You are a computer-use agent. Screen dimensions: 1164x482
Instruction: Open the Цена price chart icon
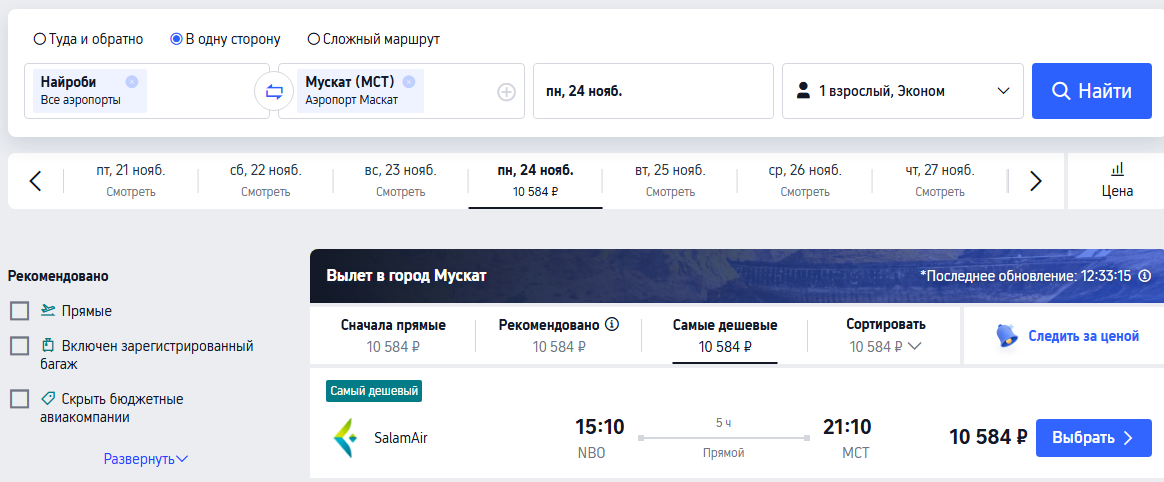[x=1117, y=180]
